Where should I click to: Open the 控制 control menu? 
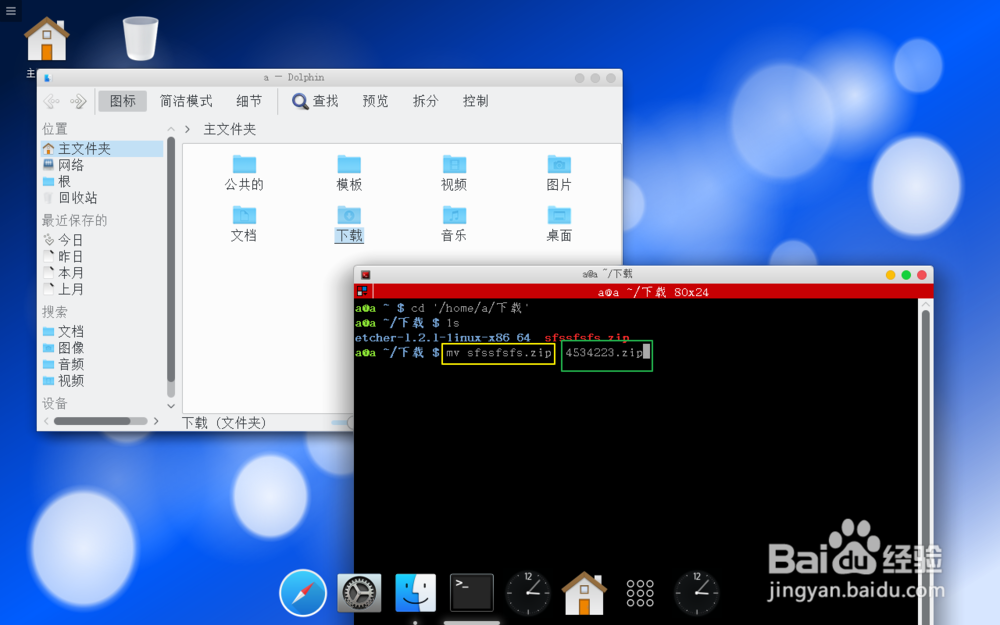pos(475,101)
